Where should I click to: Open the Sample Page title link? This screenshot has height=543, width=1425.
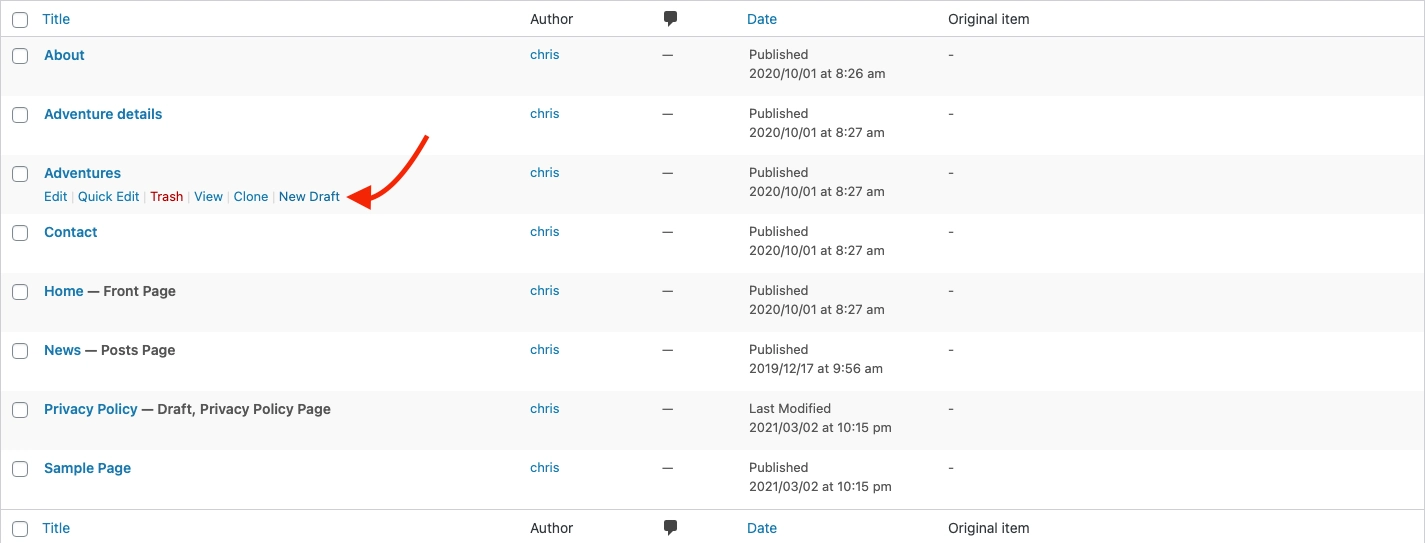88,468
